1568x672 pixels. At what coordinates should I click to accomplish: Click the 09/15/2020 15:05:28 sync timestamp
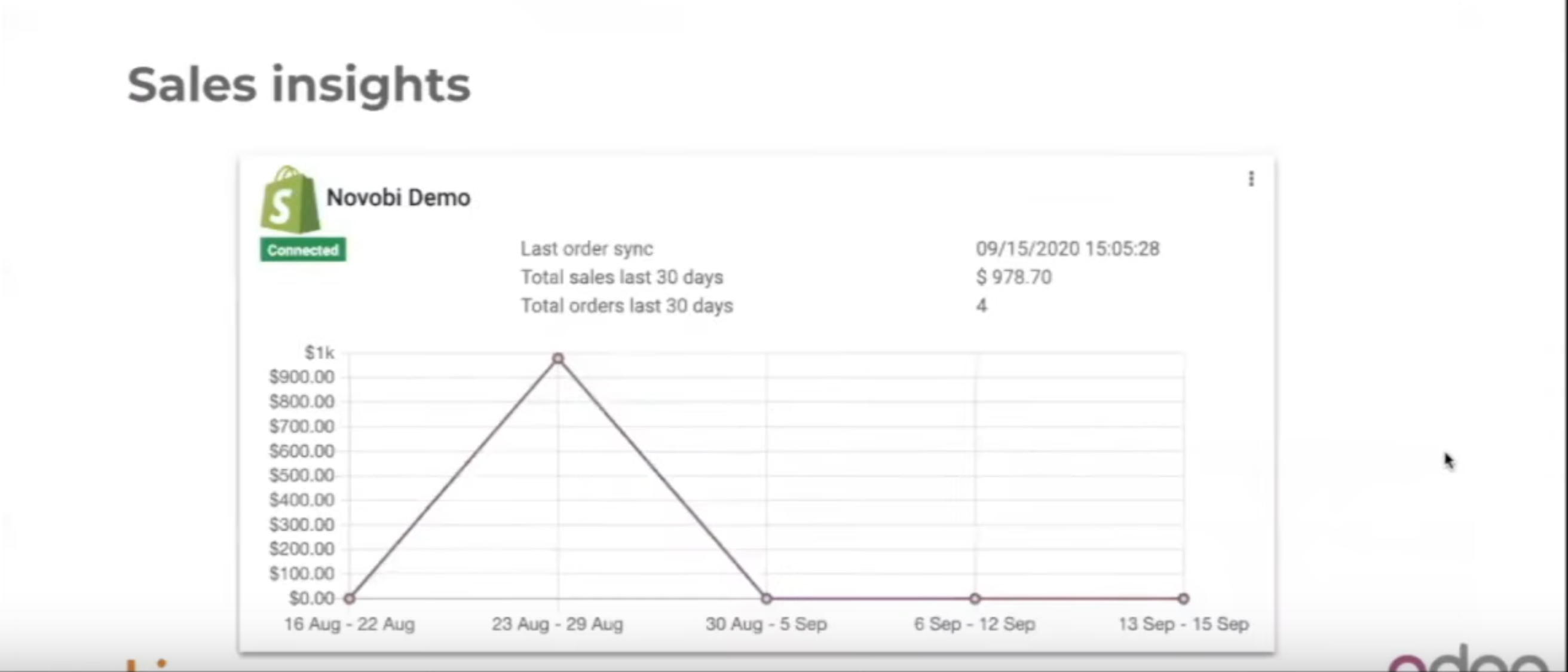click(1068, 249)
